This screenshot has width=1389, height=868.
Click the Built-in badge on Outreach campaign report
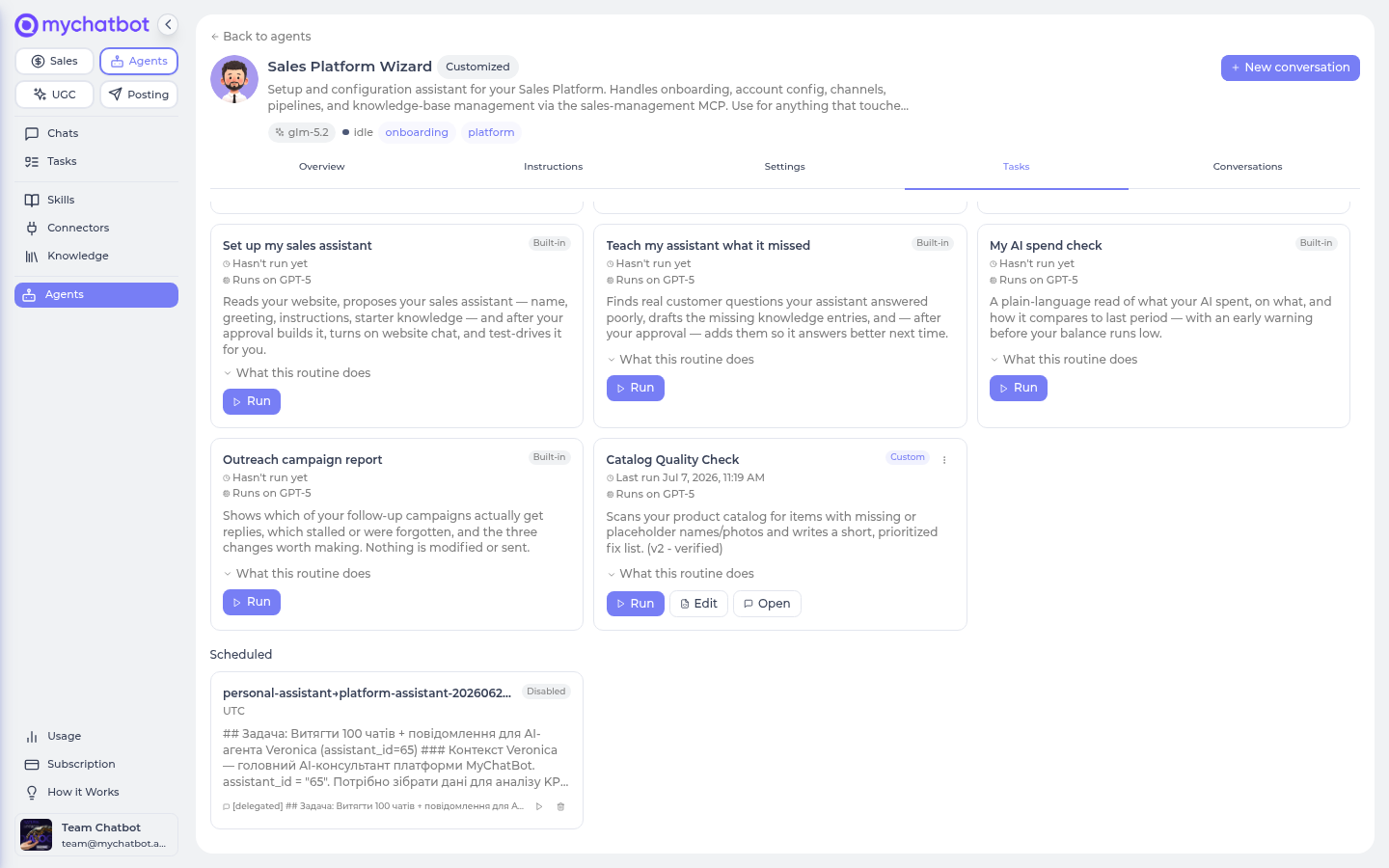pyautogui.click(x=549, y=457)
